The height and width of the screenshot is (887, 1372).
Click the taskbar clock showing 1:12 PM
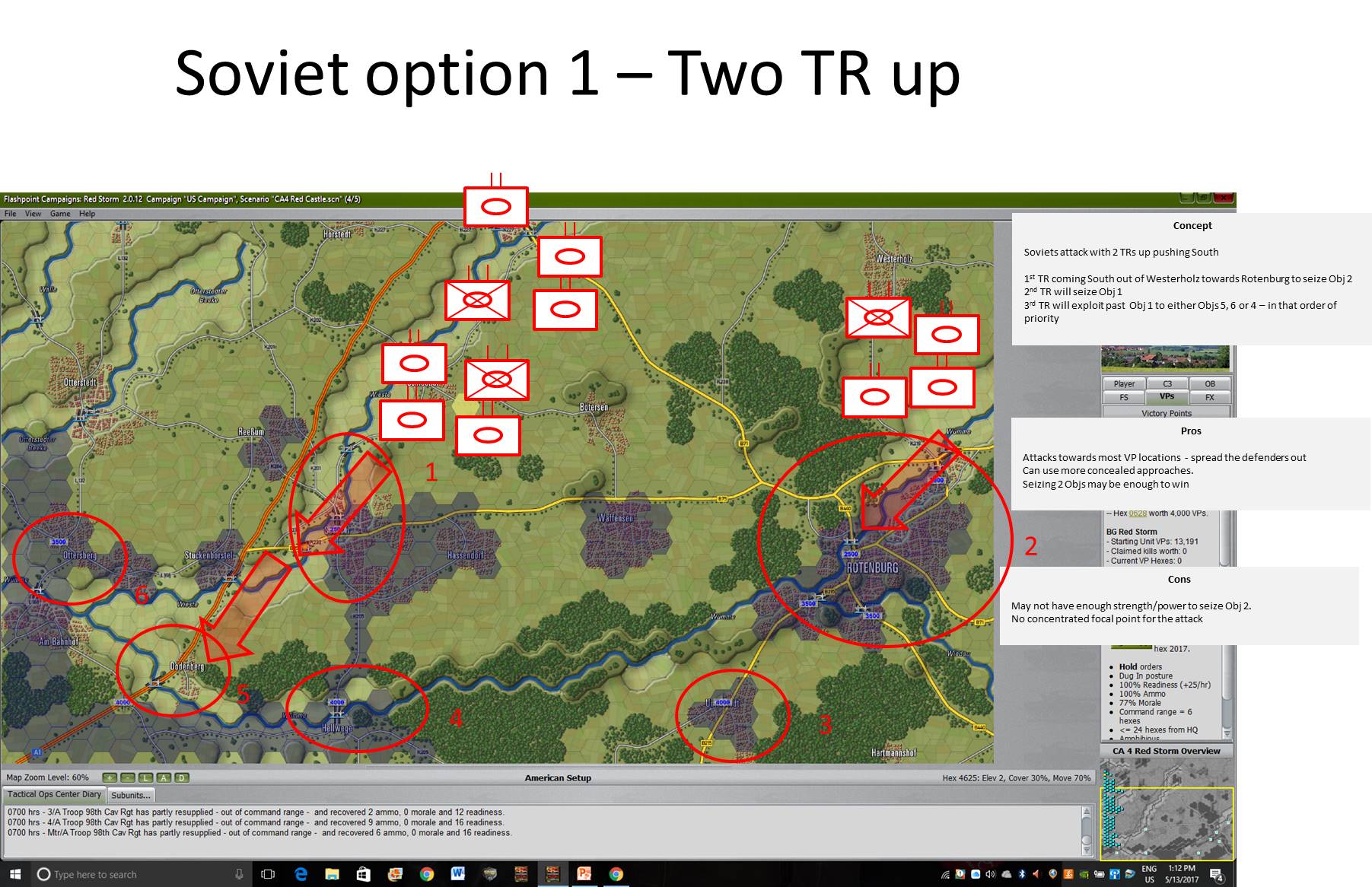1182,874
